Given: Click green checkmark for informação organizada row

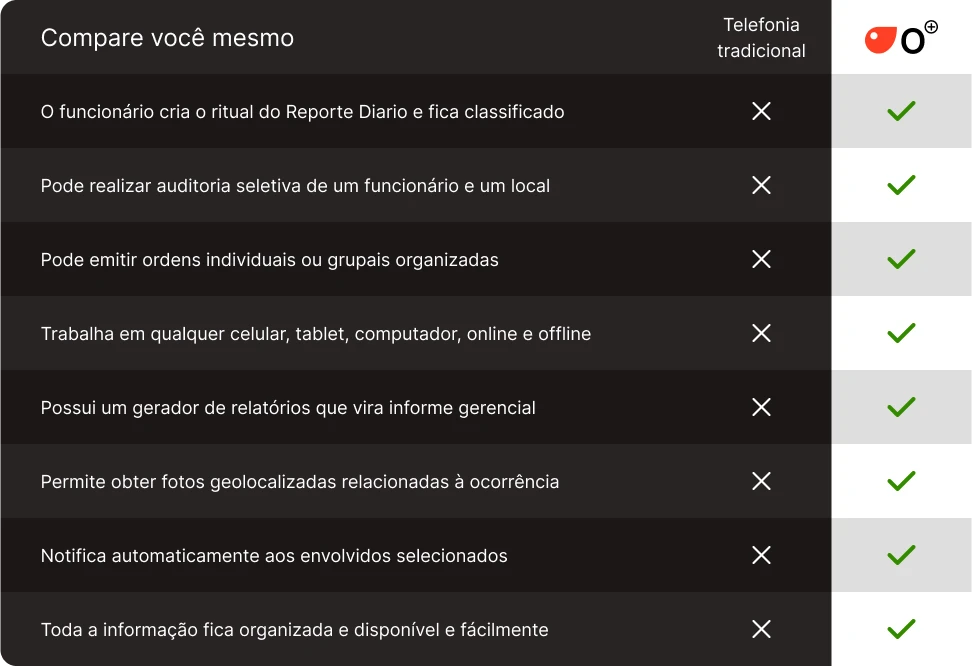Looking at the screenshot, I should (x=901, y=629).
